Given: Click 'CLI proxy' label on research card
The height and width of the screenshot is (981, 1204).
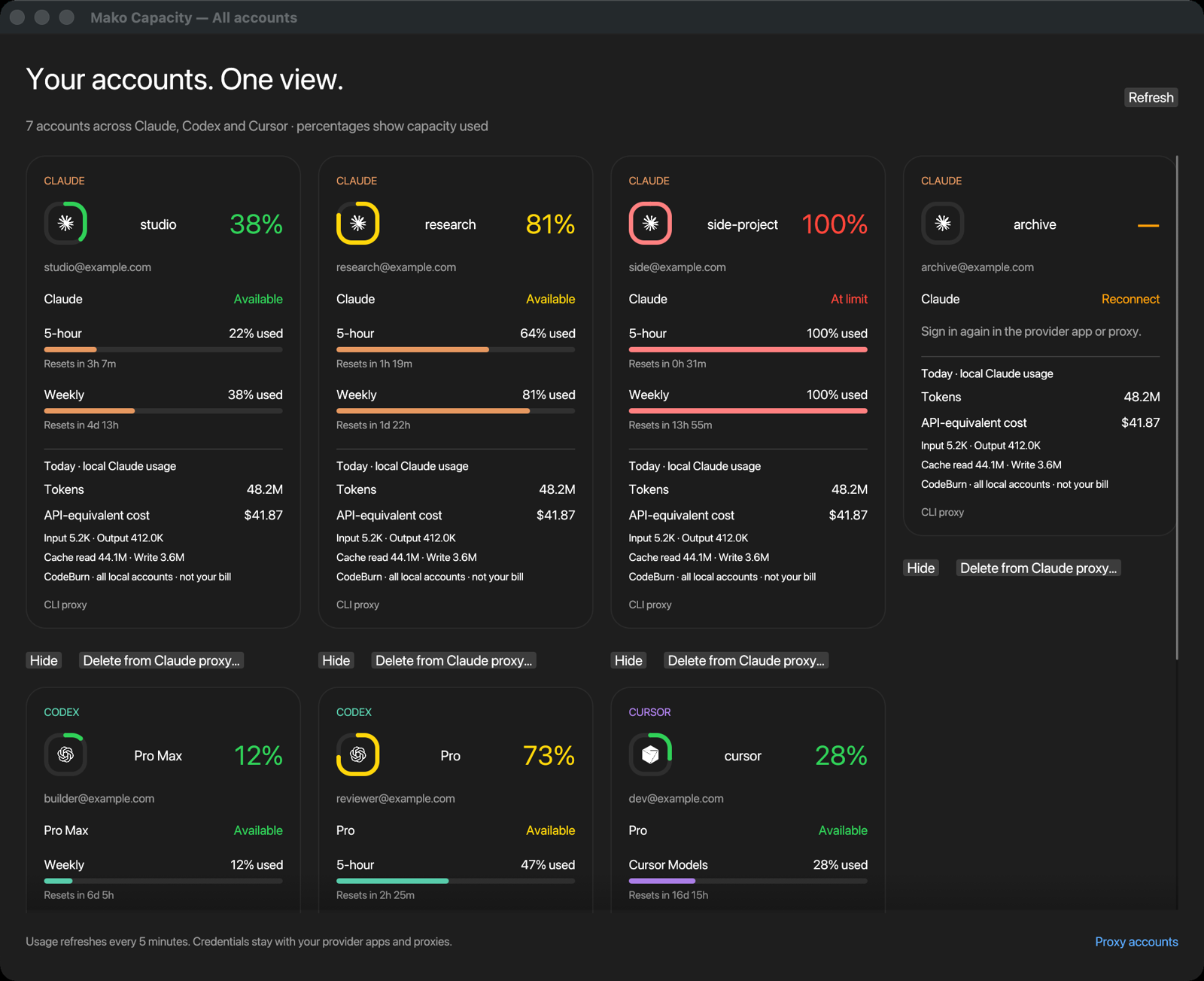Looking at the screenshot, I should point(357,605).
